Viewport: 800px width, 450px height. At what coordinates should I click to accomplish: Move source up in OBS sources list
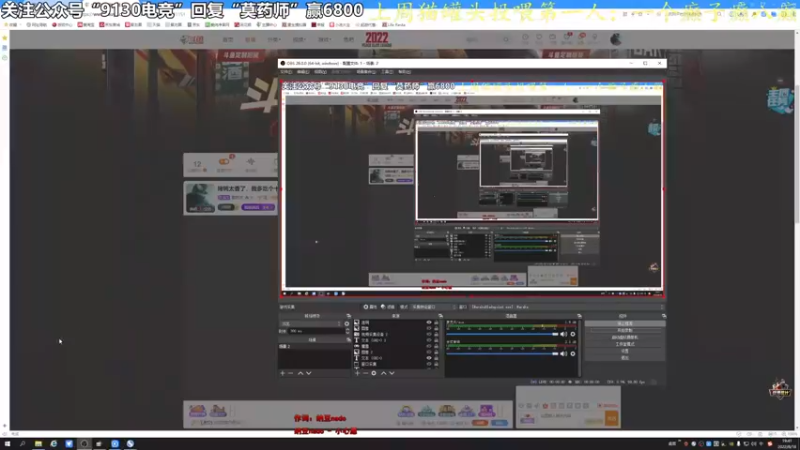pyautogui.click(x=384, y=373)
